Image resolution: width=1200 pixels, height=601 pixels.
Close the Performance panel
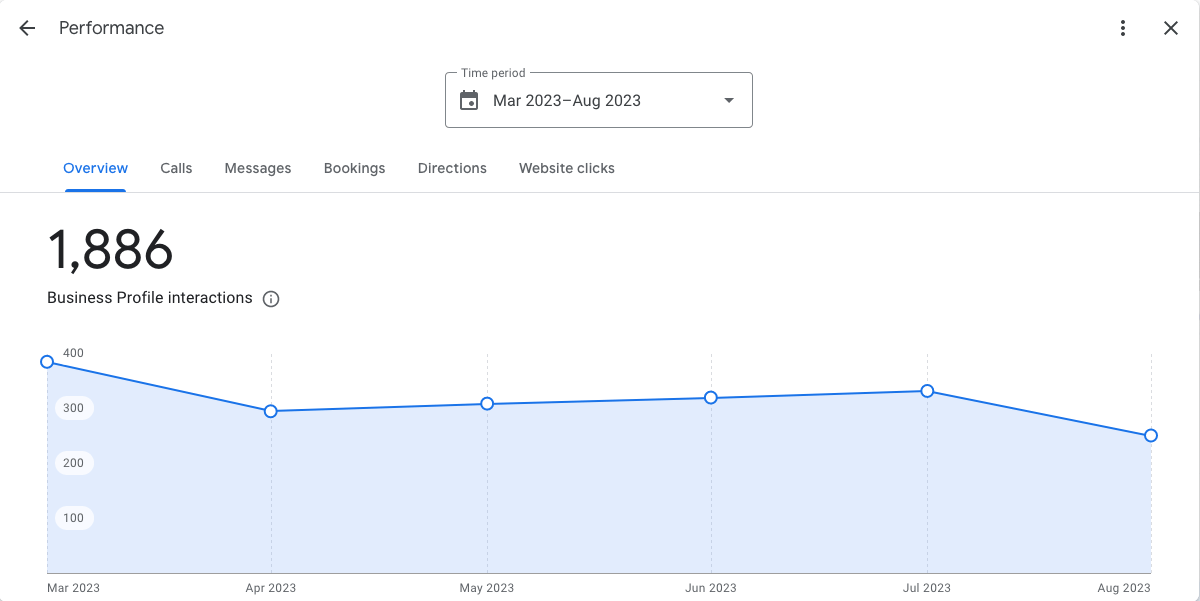click(x=1171, y=28)
